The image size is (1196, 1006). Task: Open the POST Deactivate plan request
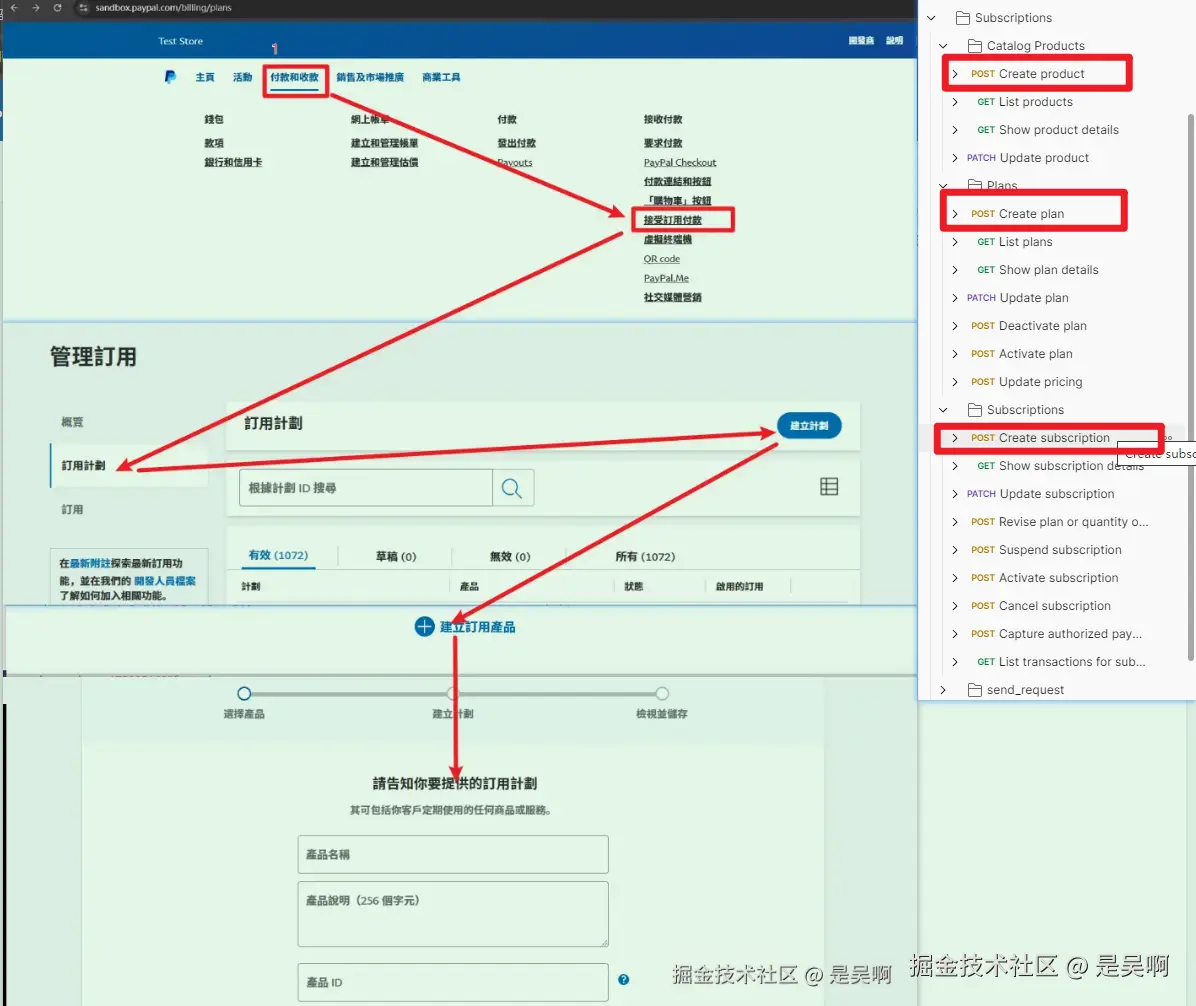point(1028,326)
